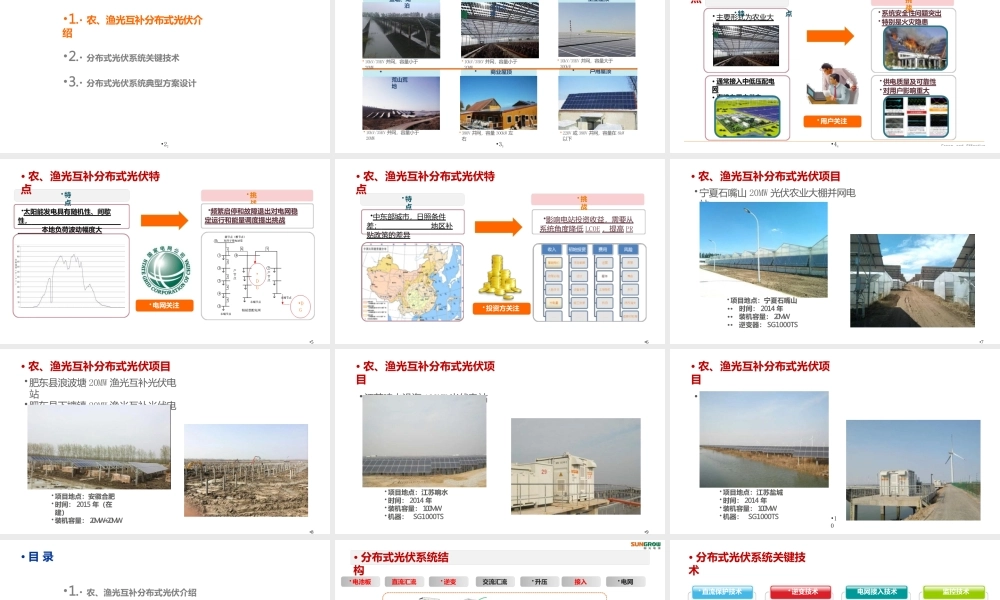Click the teal '电网接入技术' box
Screen dimensions: 1000x600
pyautogui.click(x=877, y=592)
